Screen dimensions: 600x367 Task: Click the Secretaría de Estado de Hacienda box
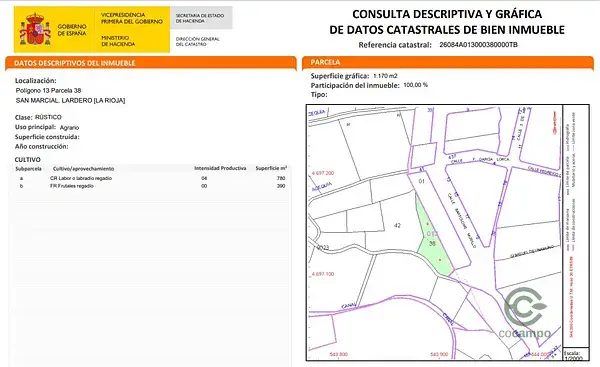pos(201,18)
